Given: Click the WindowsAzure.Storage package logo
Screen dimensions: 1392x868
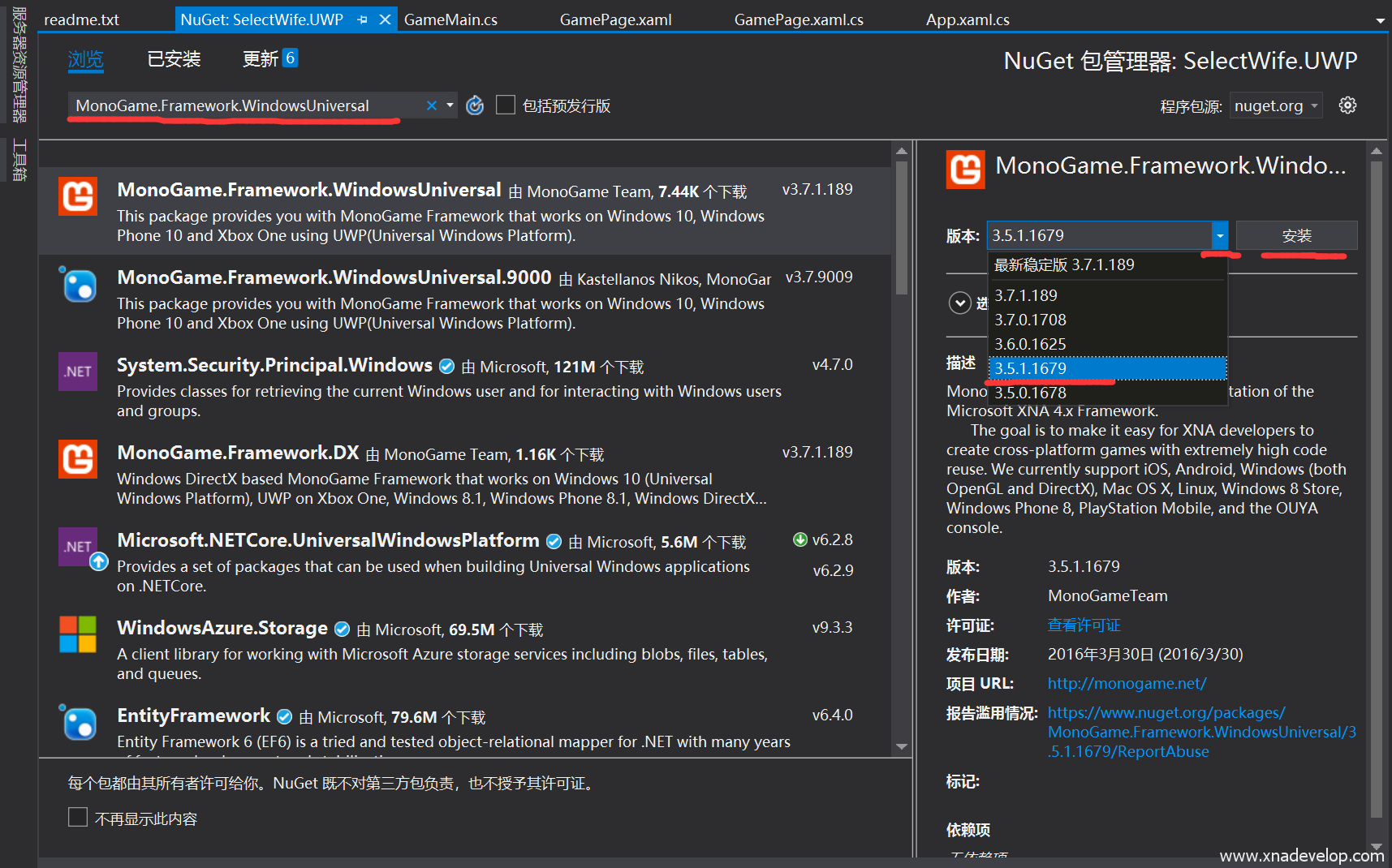Looking at the screenshot, I should [78, 634].
